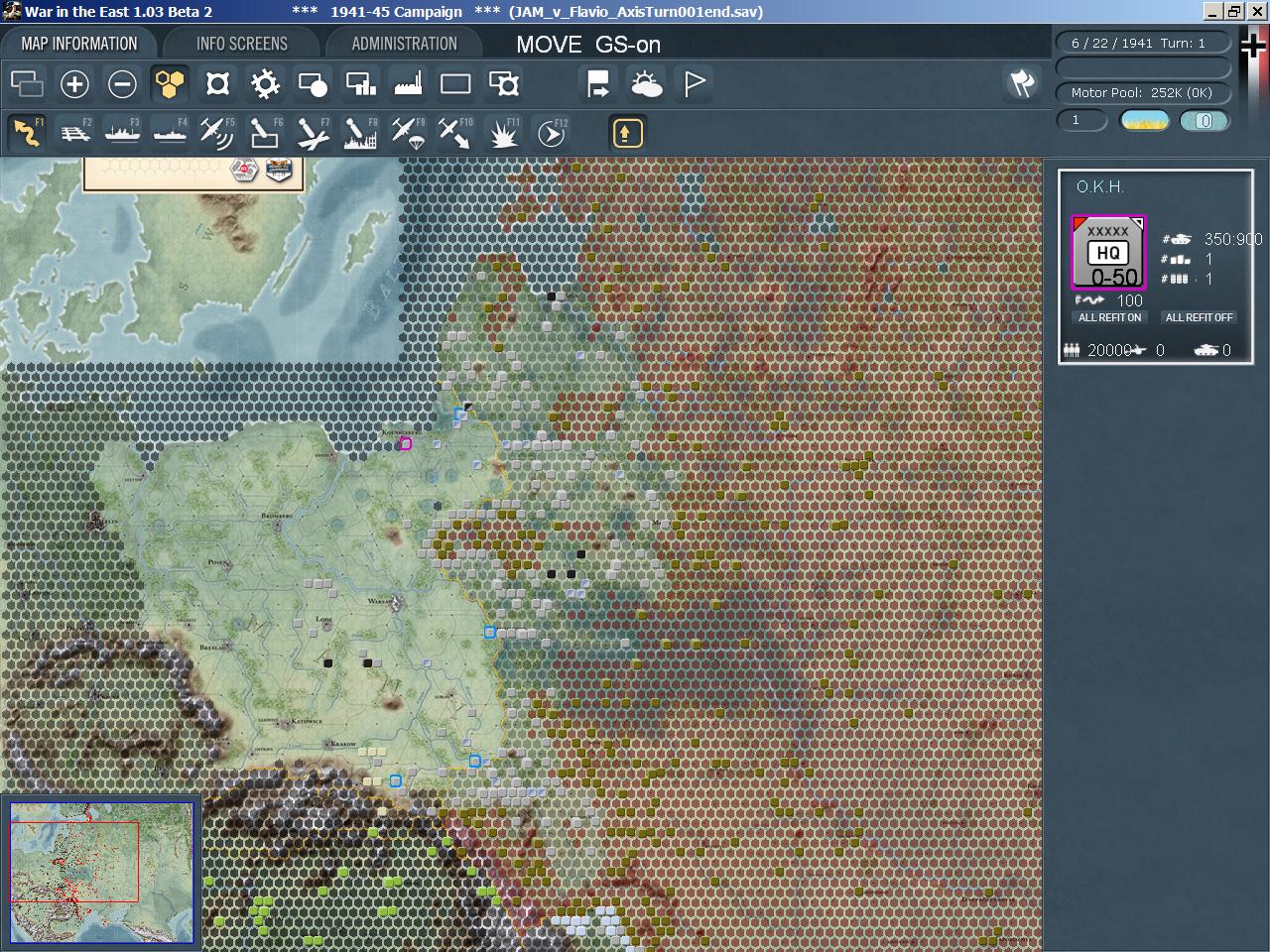Toggle the four-cornered ring map overlay icon
This screenshot has width=1270, height=952.
coord(217,84)
